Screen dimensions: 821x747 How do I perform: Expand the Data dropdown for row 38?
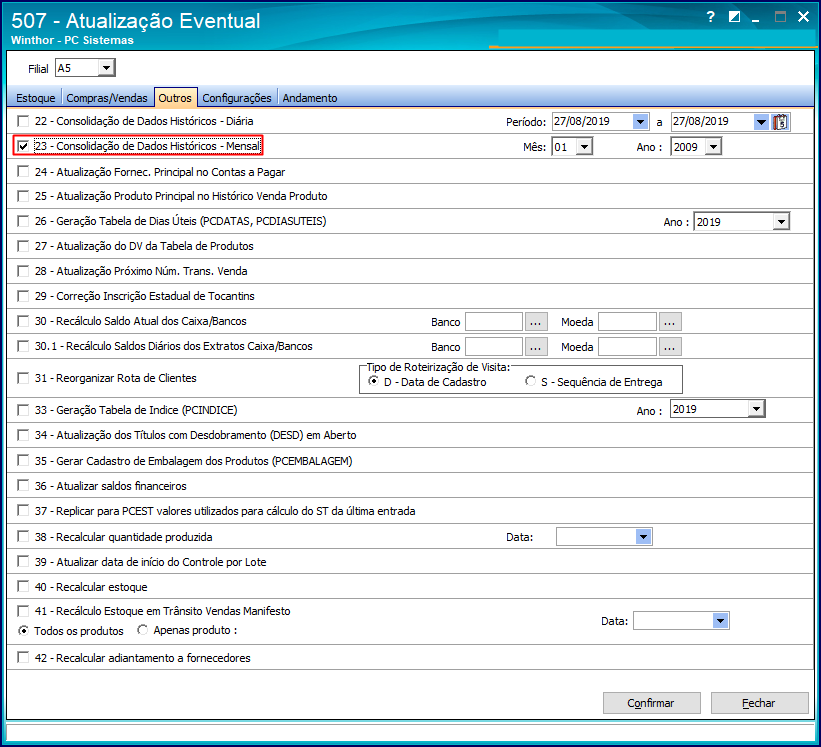[x=644, y=537]
